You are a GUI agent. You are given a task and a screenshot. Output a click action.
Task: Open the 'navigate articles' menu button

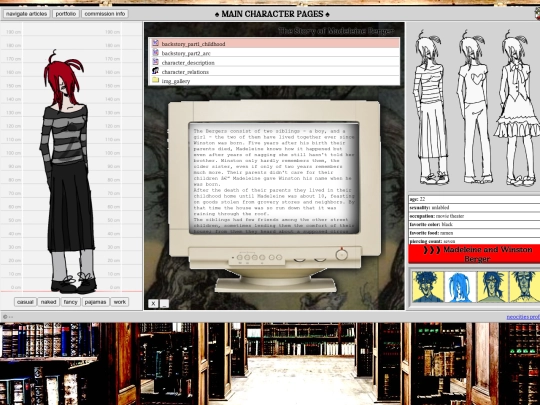27,14
